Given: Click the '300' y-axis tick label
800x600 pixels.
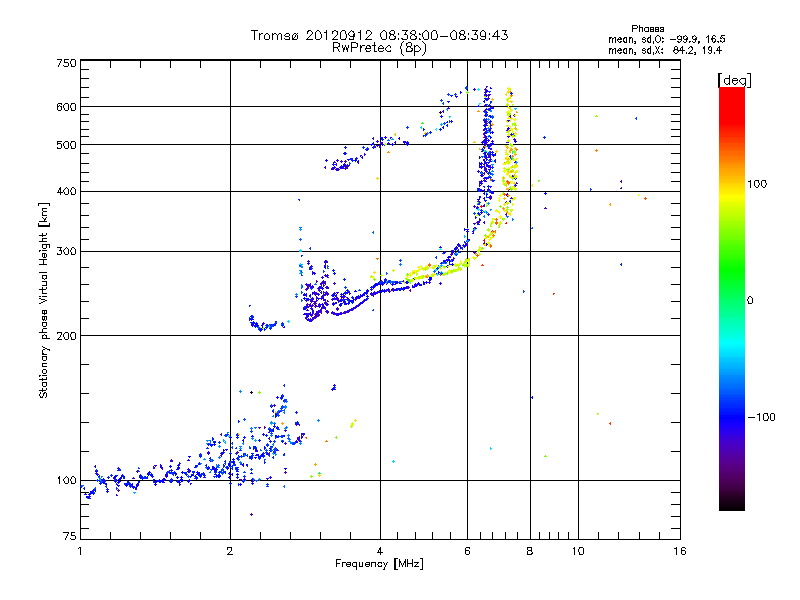Looking at the screenshot, I should coord(66,252).
